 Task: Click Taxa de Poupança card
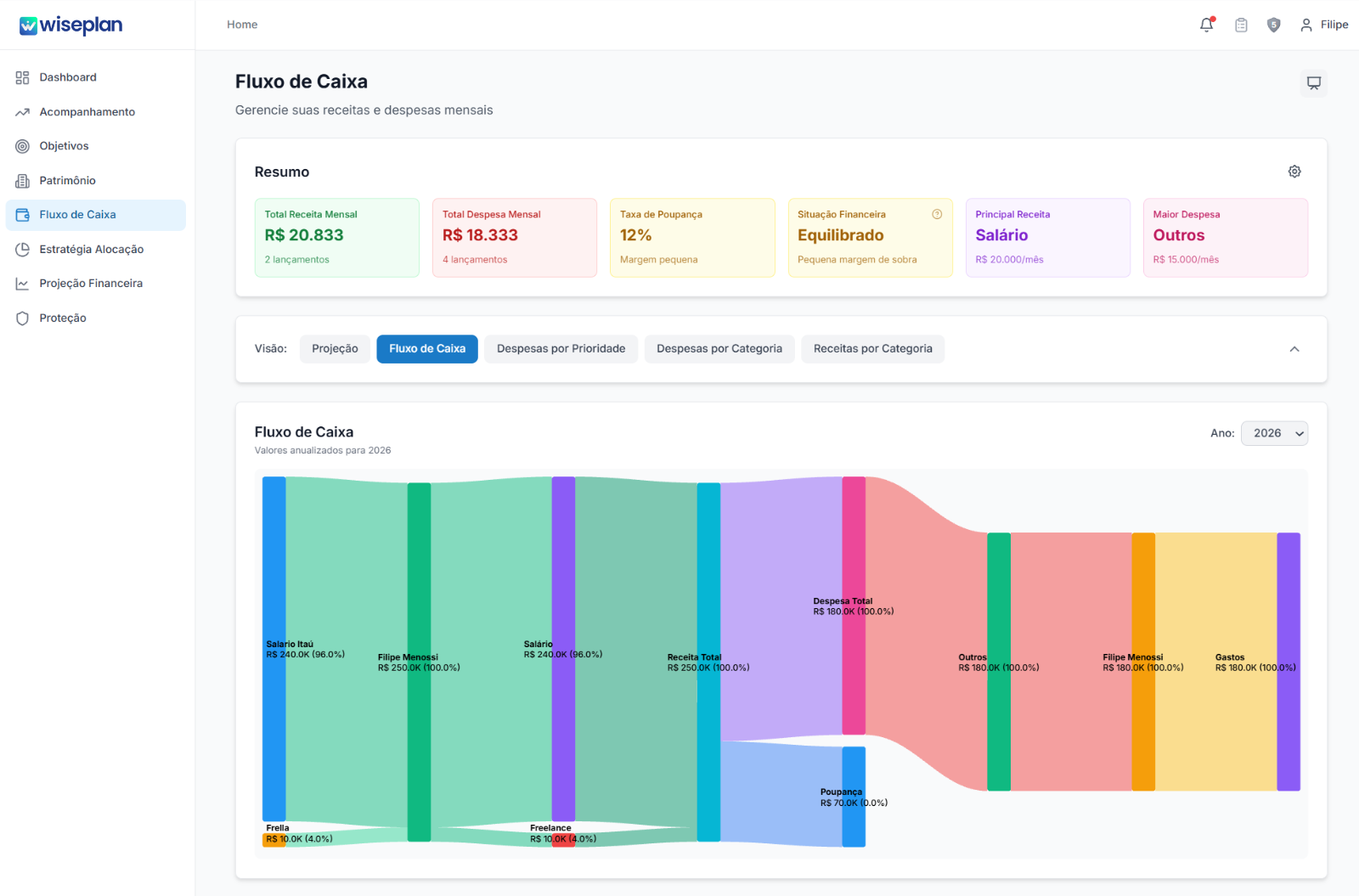[692, 238]
